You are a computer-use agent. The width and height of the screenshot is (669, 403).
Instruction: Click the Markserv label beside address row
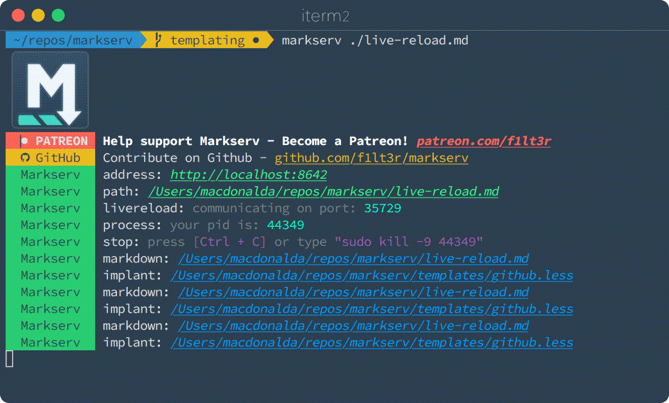point(50,174)
